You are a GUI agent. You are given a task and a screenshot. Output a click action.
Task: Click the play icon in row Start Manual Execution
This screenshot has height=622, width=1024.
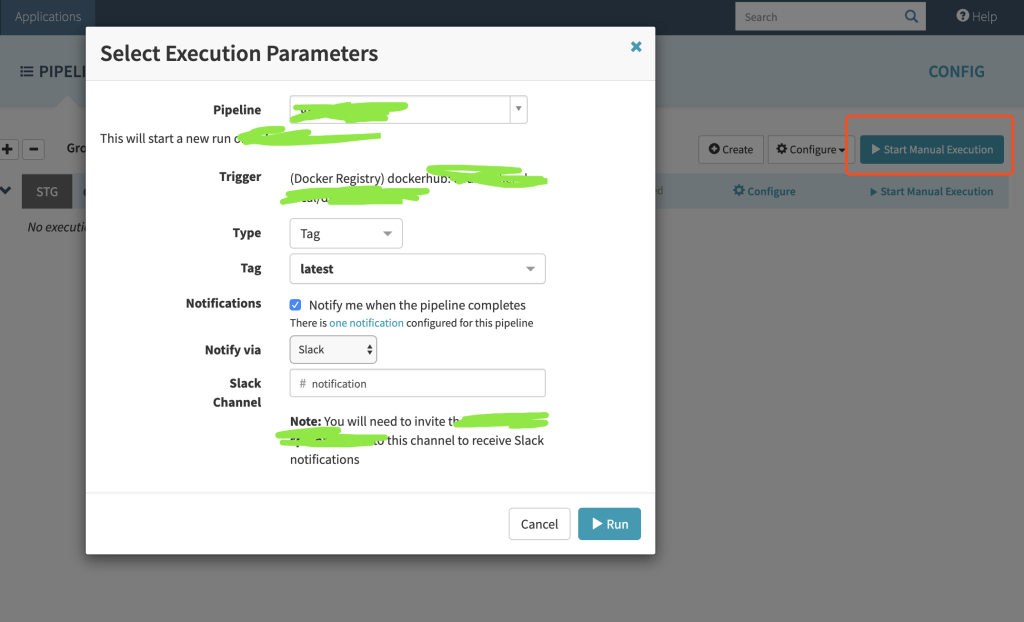874,191
